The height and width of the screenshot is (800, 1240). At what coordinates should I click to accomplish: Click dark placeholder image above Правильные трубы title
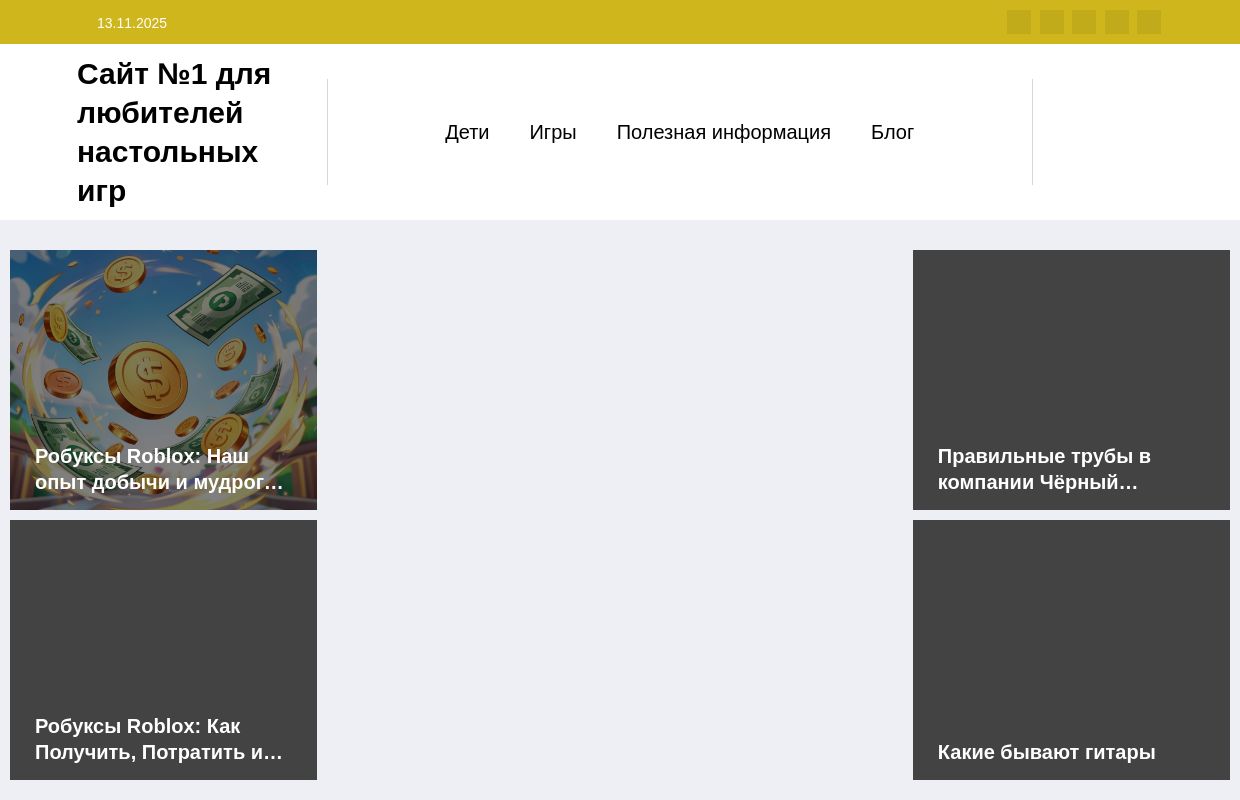[x=1071, y=340]
